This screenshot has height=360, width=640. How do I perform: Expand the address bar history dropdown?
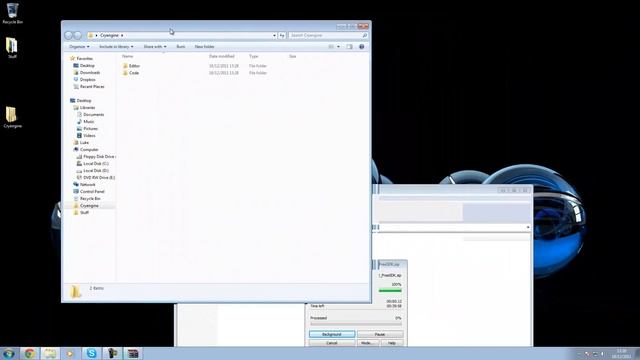[274, 36]
